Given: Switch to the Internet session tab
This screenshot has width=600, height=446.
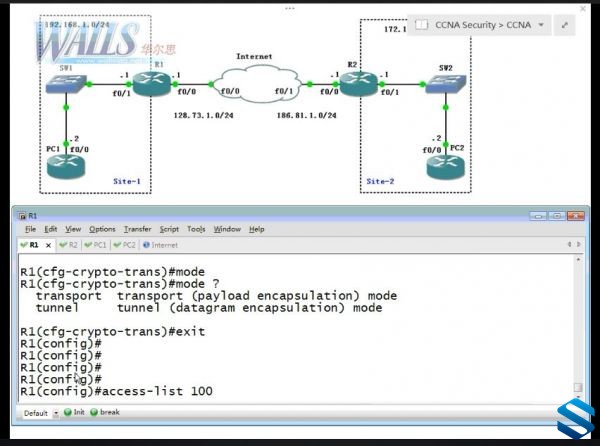Looking at the screenshot, I should [x=160, y=245].
